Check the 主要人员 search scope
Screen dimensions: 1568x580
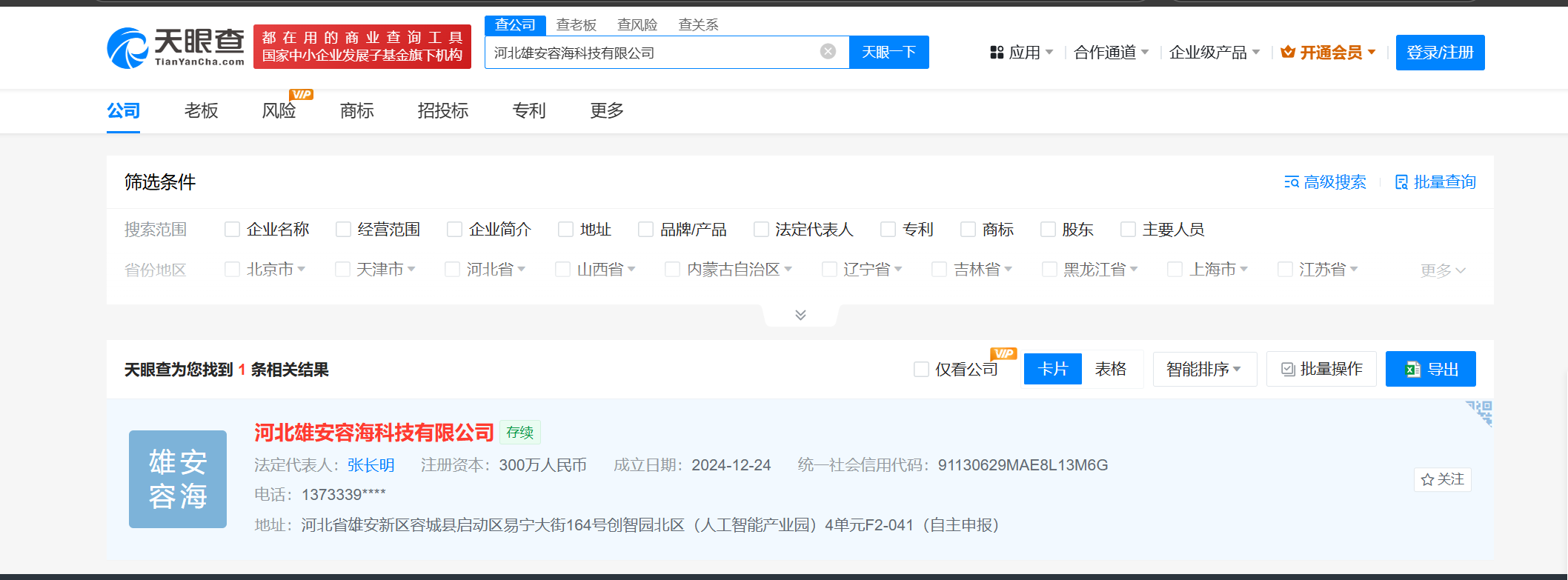tap(1128, 230)
